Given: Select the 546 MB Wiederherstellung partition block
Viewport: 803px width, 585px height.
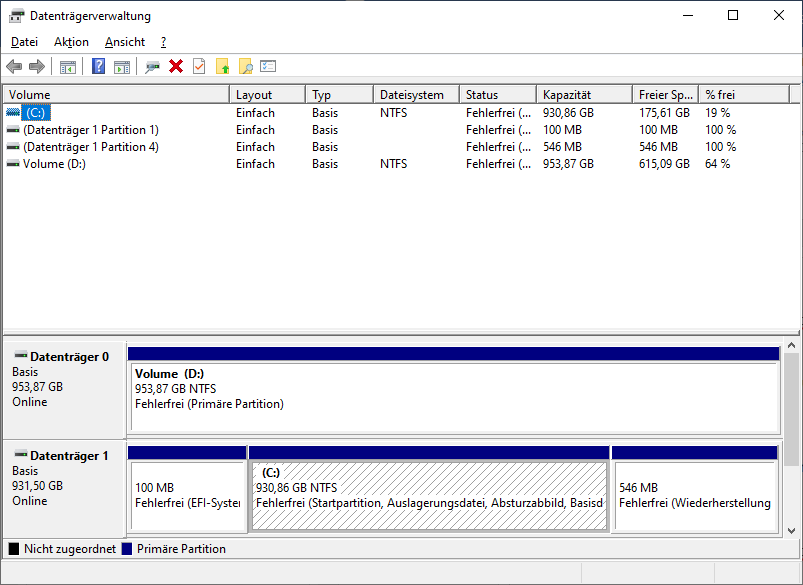Looking at the screenshot, I should click(695, 489).
